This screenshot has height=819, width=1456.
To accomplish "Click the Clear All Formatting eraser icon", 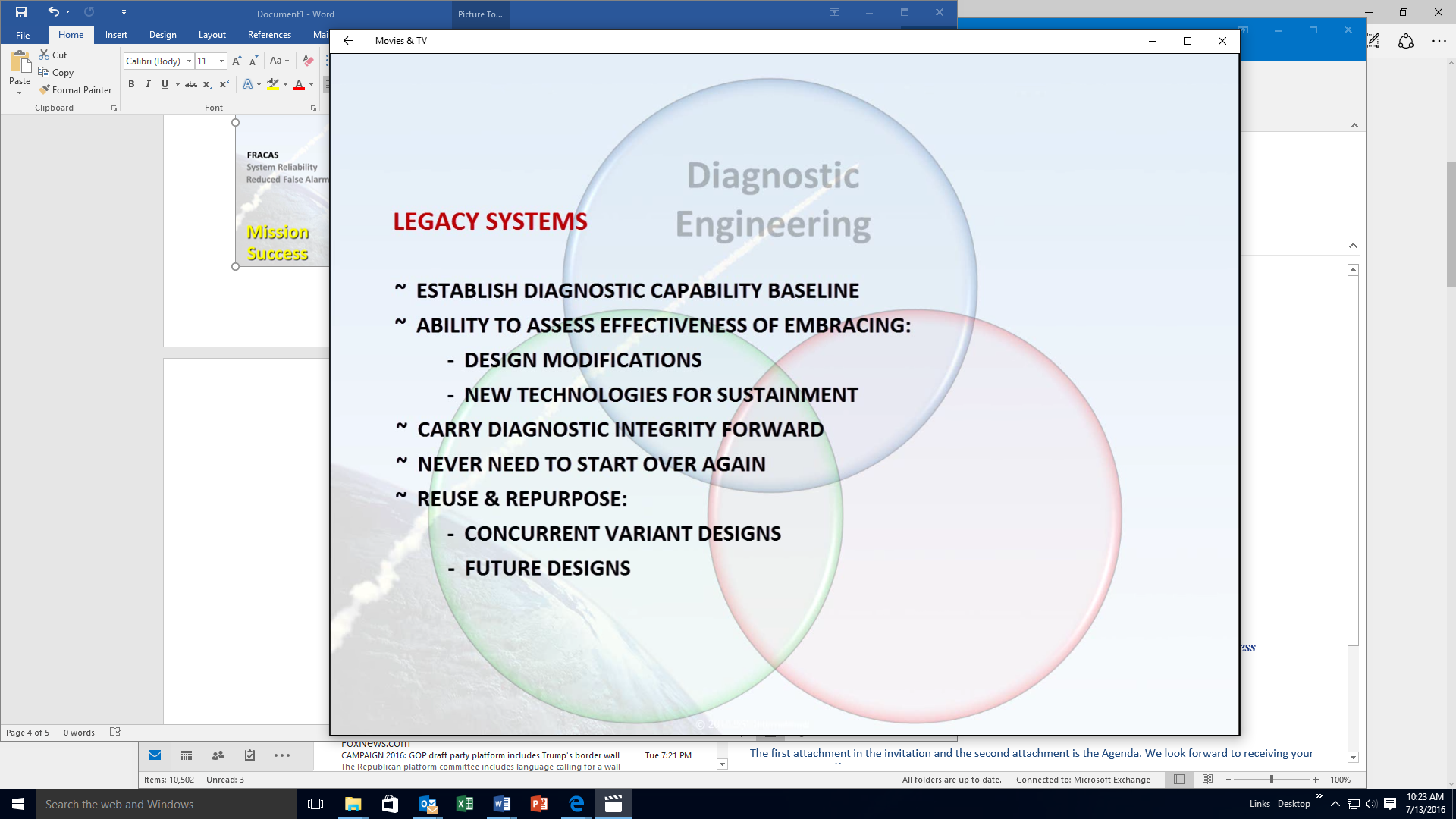I will 308,61.
